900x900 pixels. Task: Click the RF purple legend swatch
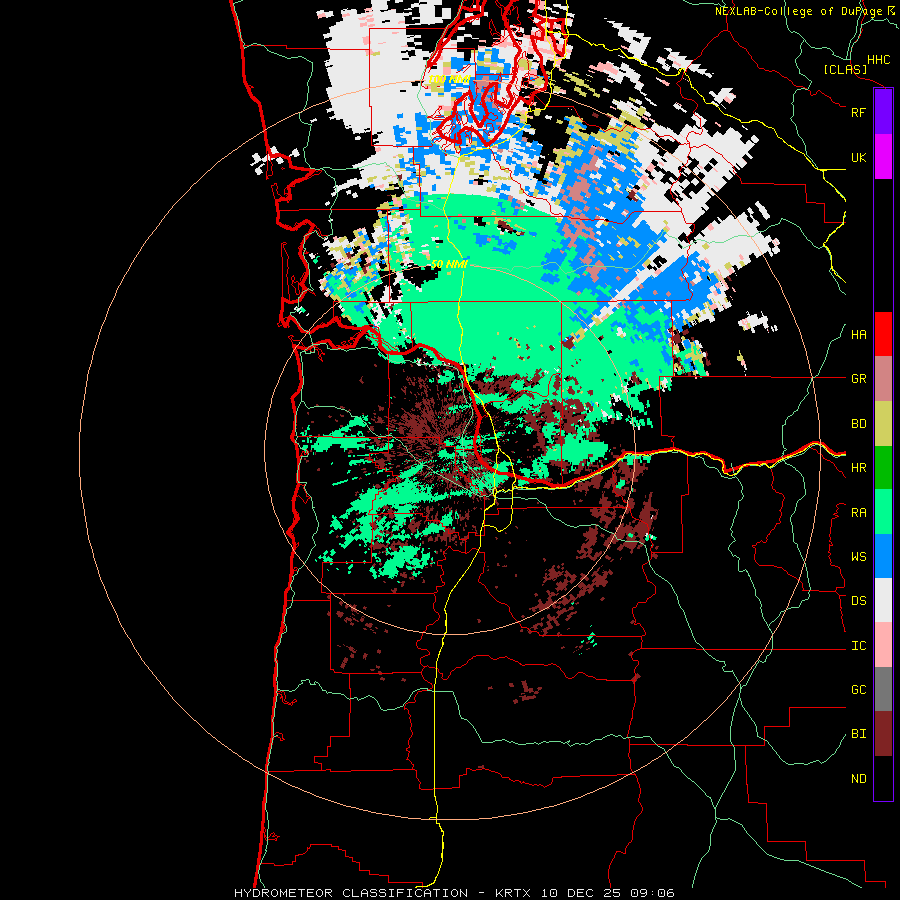(883, 112)
